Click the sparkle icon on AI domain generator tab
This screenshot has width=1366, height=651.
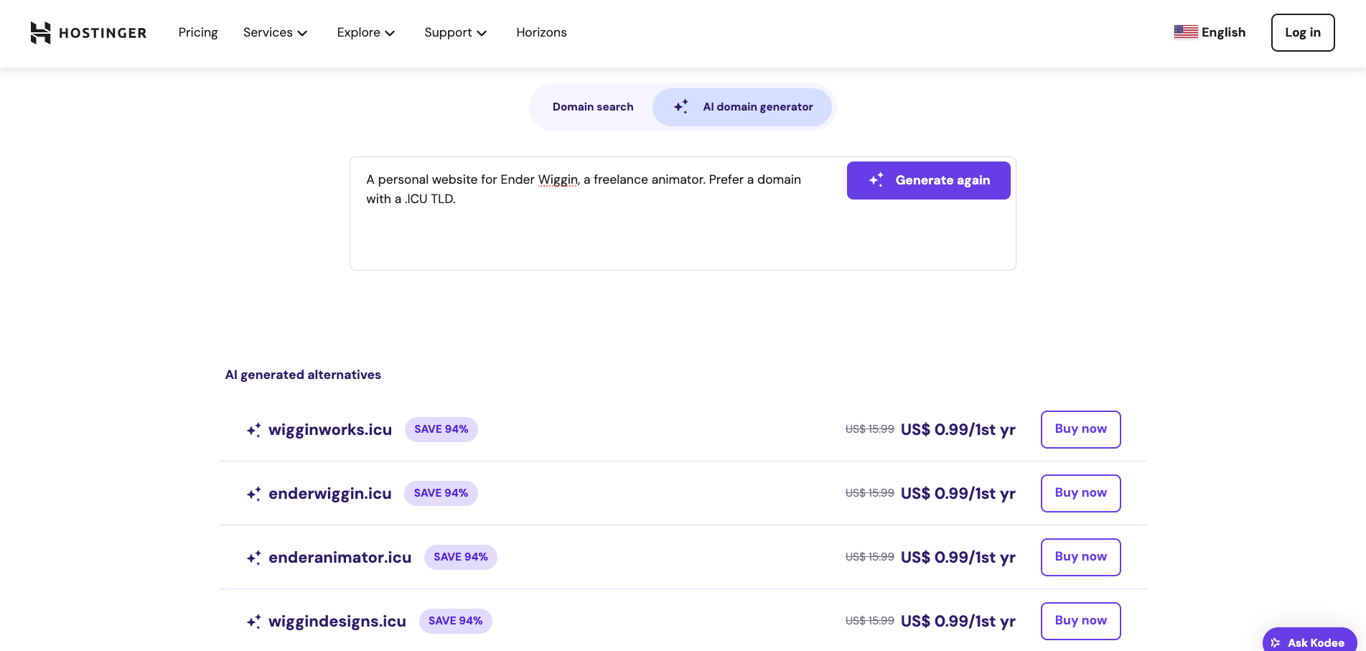[682, 105]
